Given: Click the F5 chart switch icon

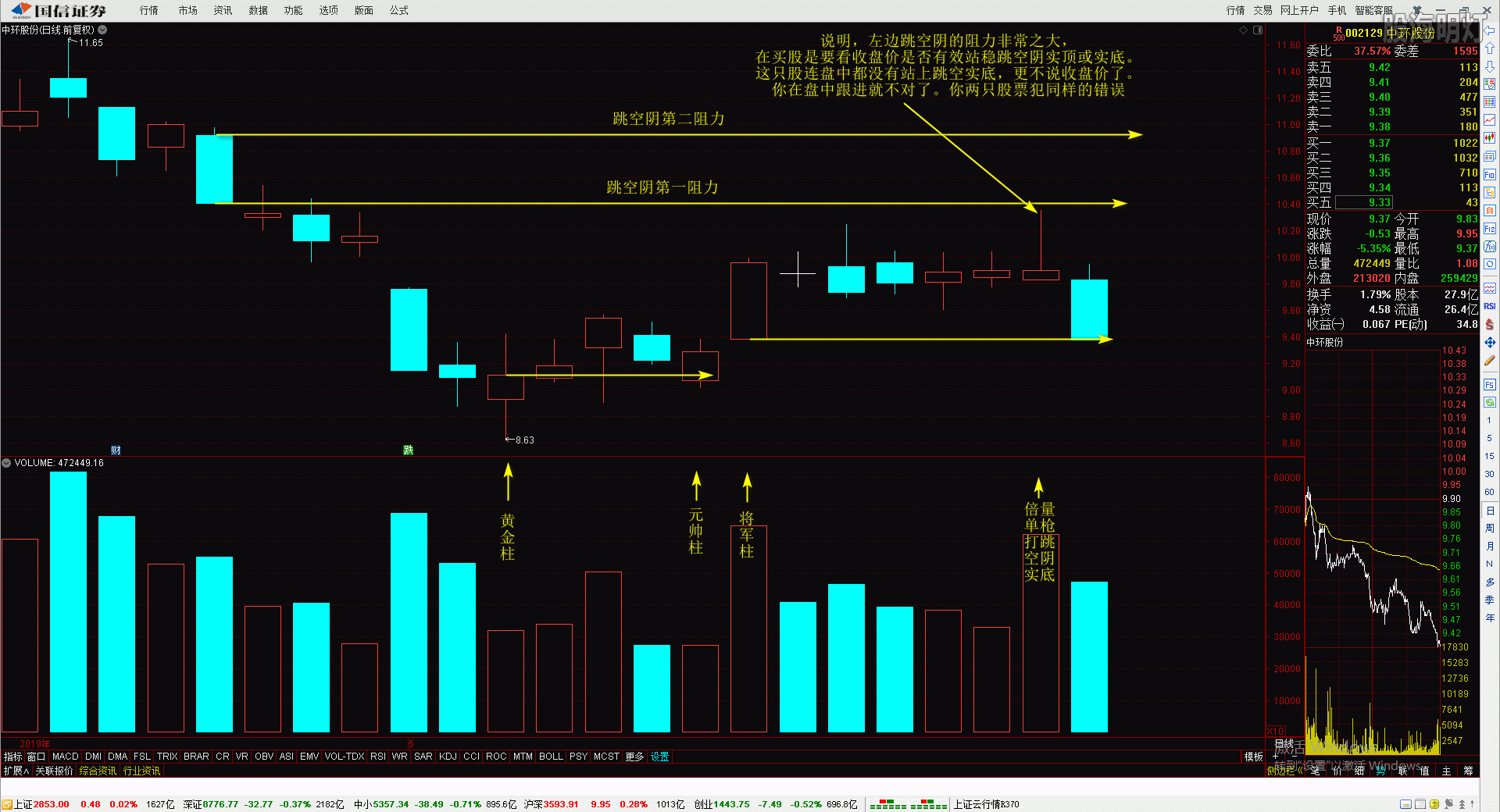Looking at the screenshot, I should (1490, 385).
